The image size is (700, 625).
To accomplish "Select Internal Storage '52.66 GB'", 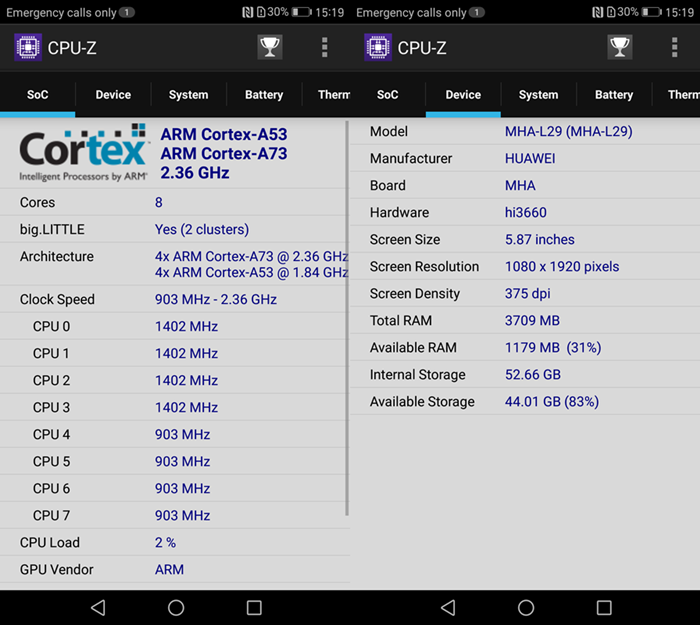I will click(533, 375).
